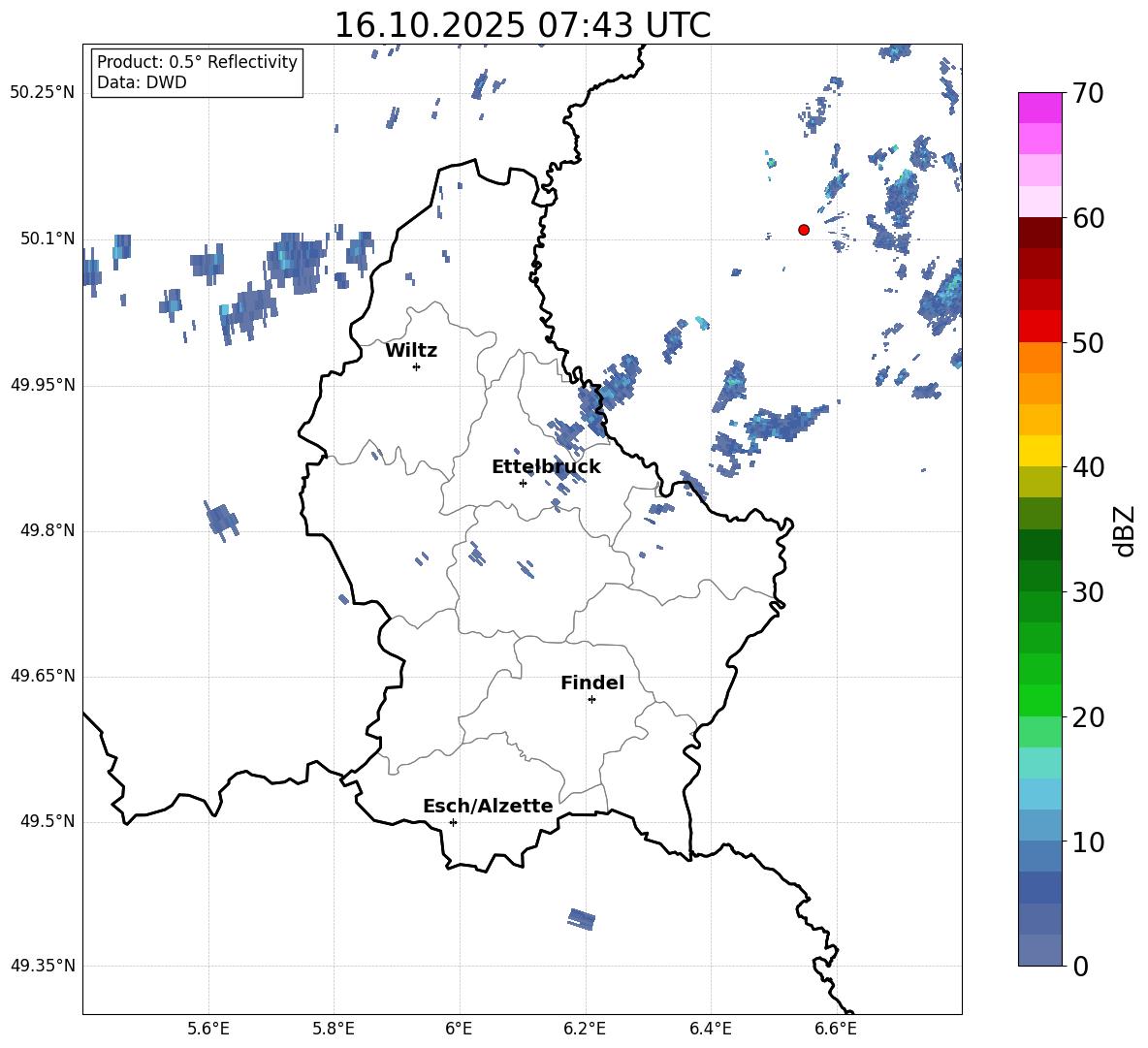
Task: Click the Ettelbruck station cross marker
Action: (523, 483)
